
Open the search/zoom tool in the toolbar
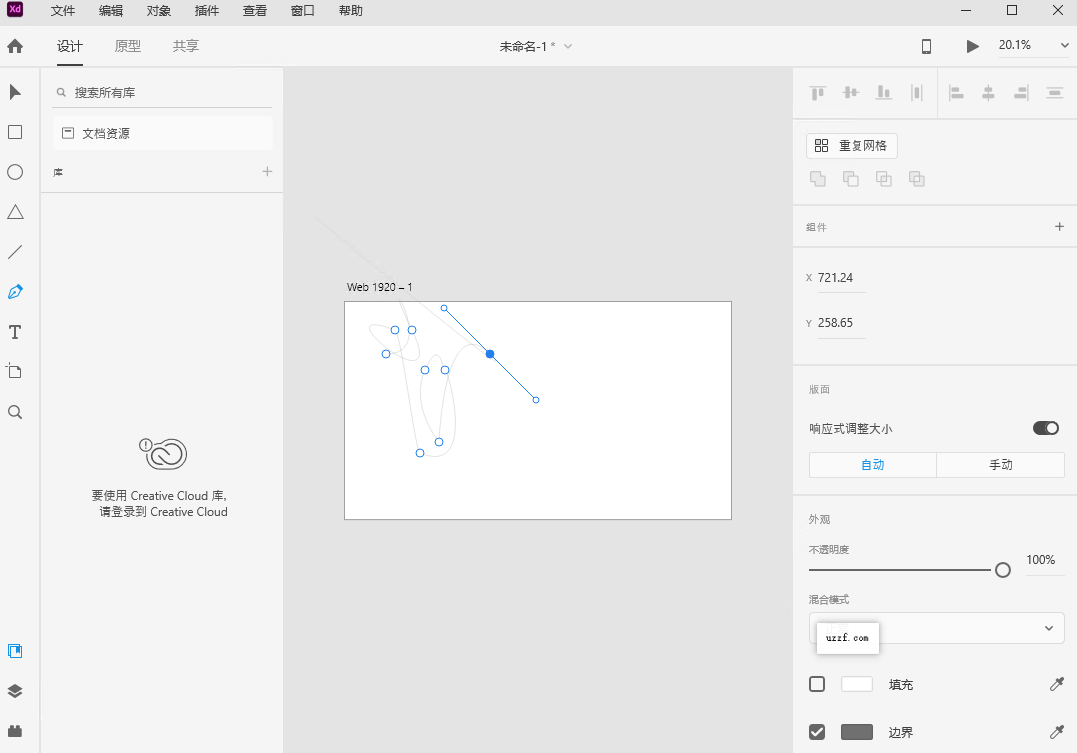(15, 411)
